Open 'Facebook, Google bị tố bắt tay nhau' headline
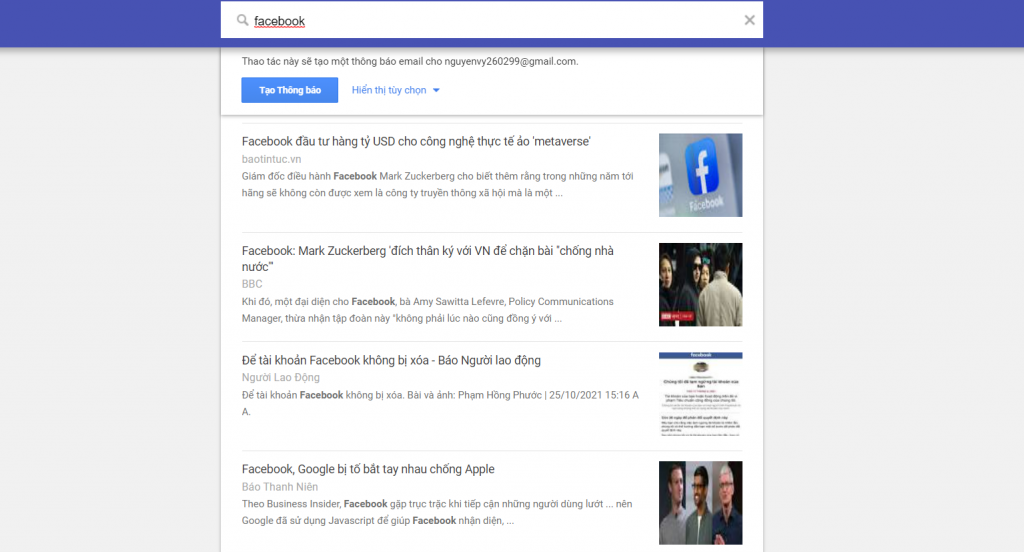The height and width of the screenshot is (552, 1024). [x=368, y=469]
